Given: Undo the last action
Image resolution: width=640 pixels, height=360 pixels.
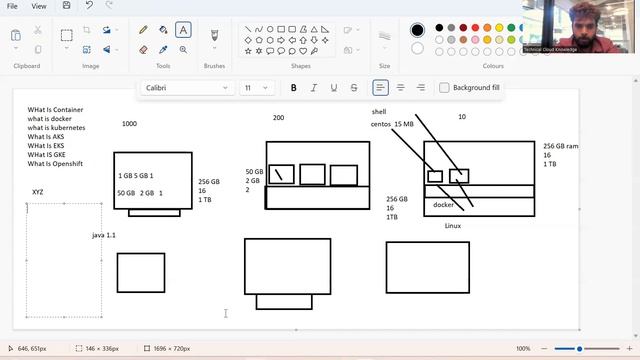Looking at the screenshot, I should click(x=89, y=5).
